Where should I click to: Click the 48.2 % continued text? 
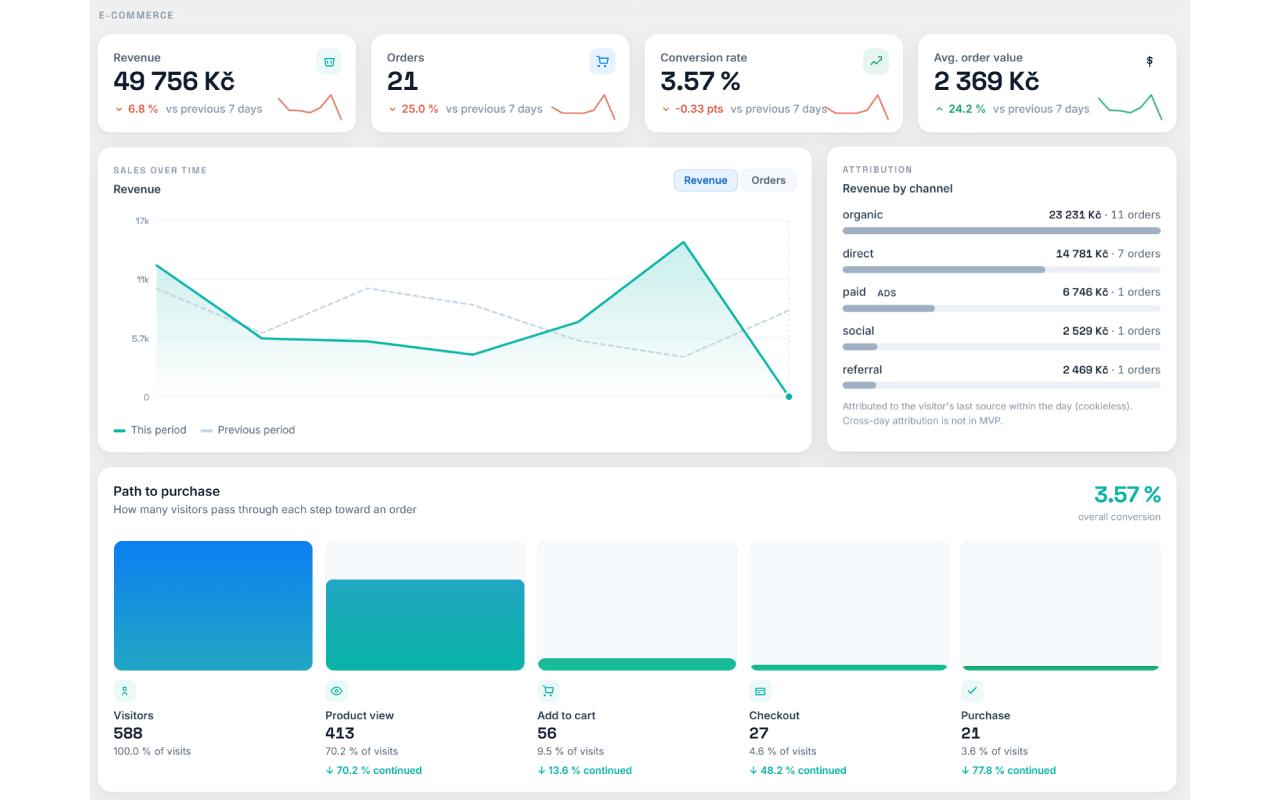tap(798, 771)
